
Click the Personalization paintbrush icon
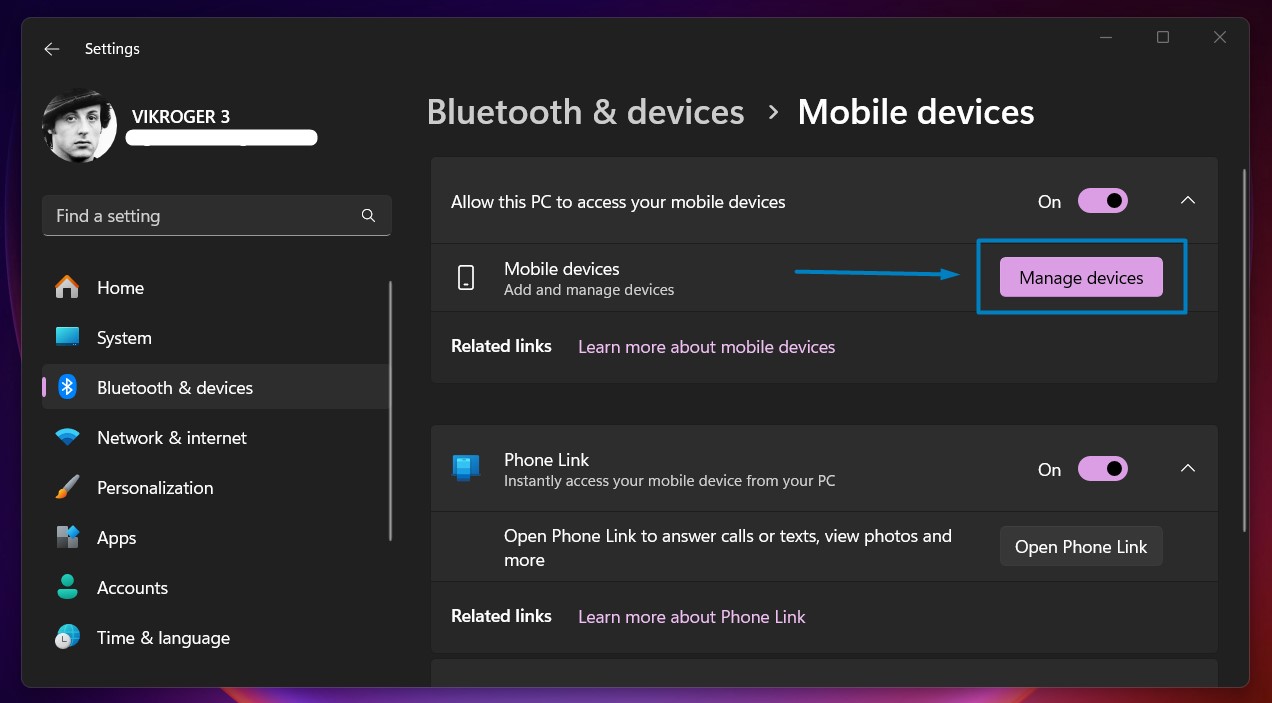[67, 488]
